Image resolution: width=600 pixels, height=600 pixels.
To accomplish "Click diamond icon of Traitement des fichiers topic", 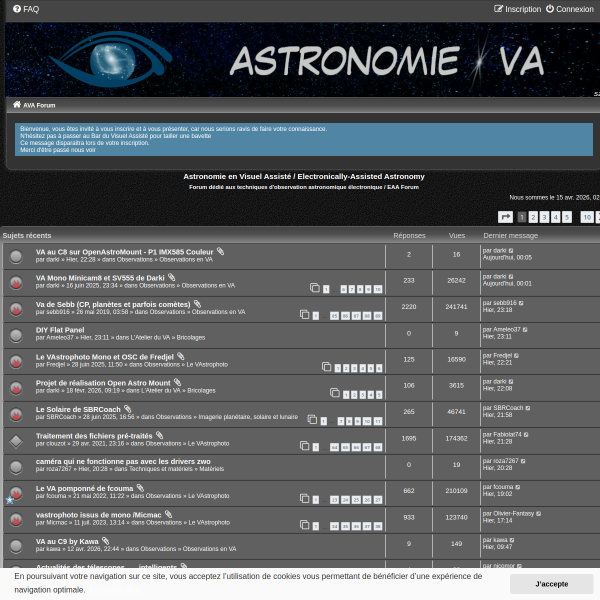I will click(16, 441).
